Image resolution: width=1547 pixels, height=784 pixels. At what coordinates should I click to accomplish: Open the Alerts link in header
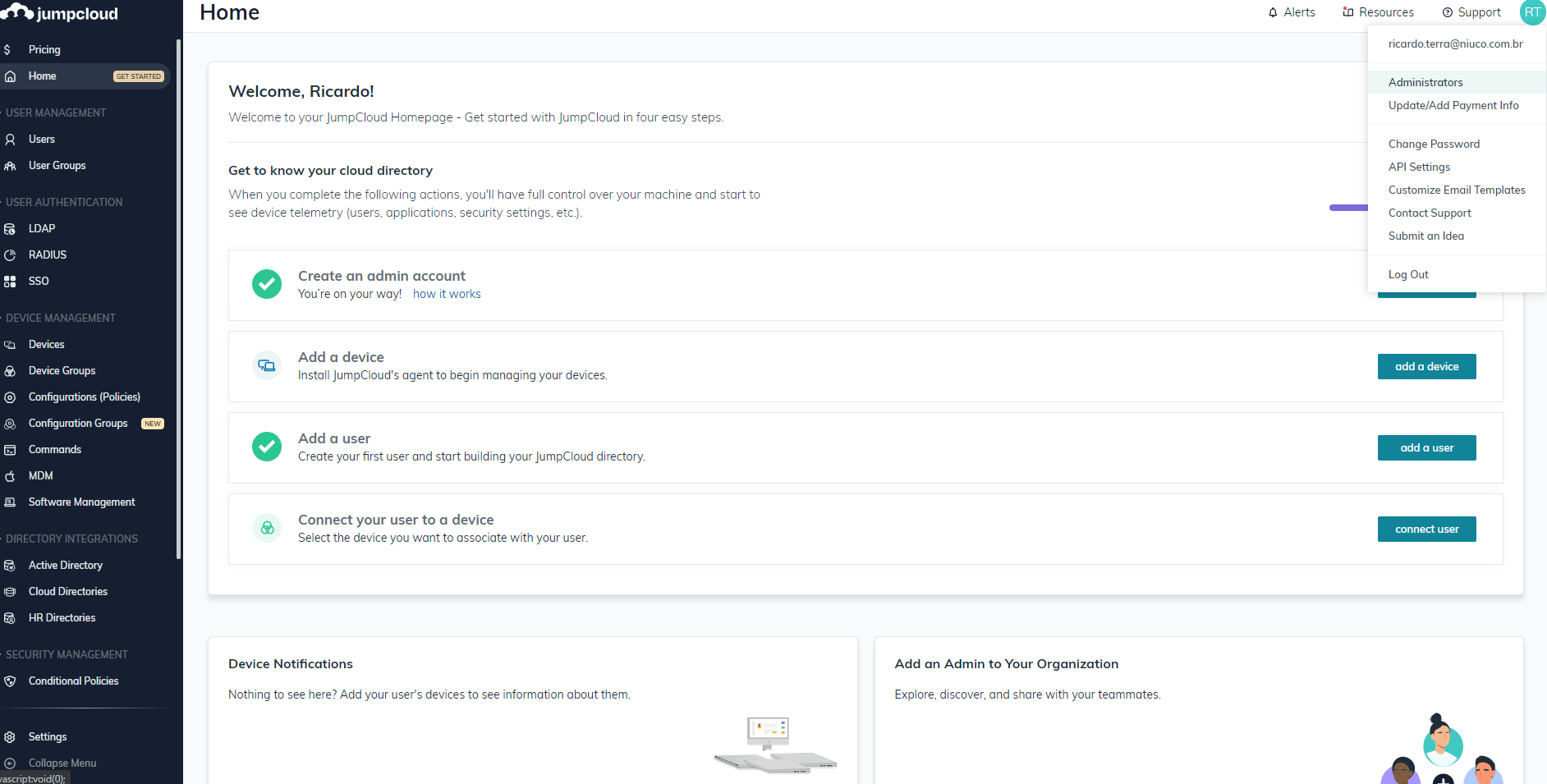[1292, 12]
